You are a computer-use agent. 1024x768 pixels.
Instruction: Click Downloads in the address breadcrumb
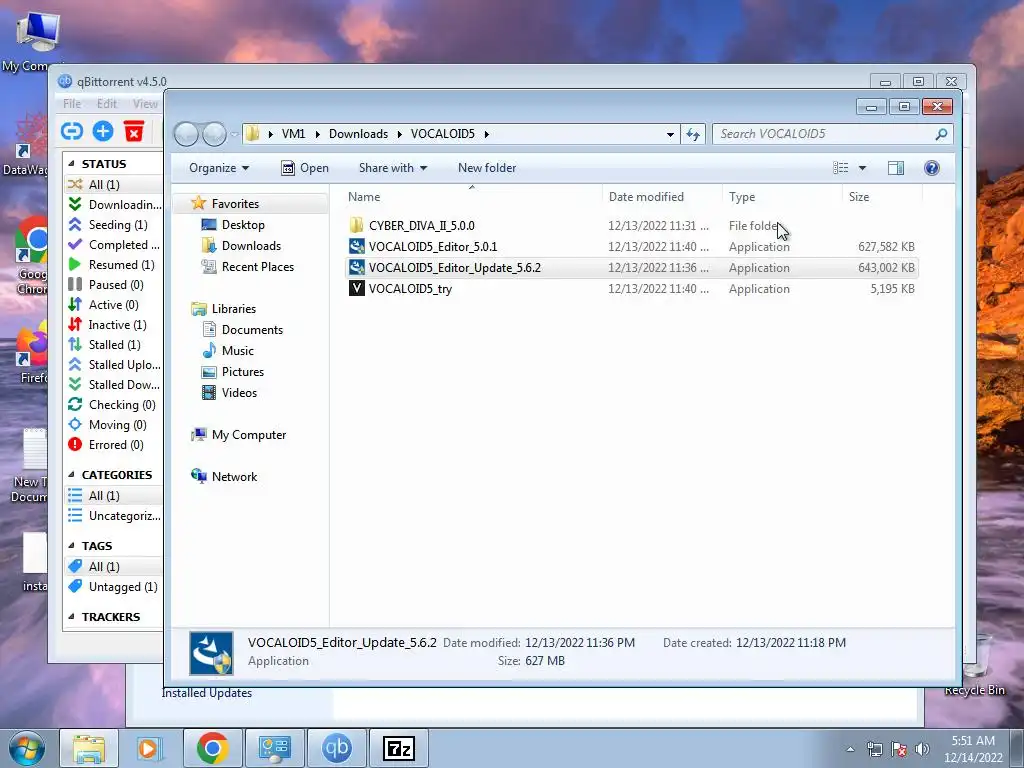point(359,134)
